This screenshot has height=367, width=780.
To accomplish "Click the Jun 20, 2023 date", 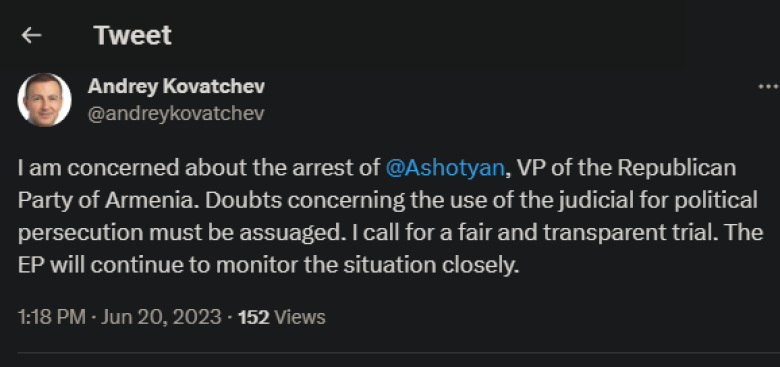I will pyautogui.click(x=161, y=317).
